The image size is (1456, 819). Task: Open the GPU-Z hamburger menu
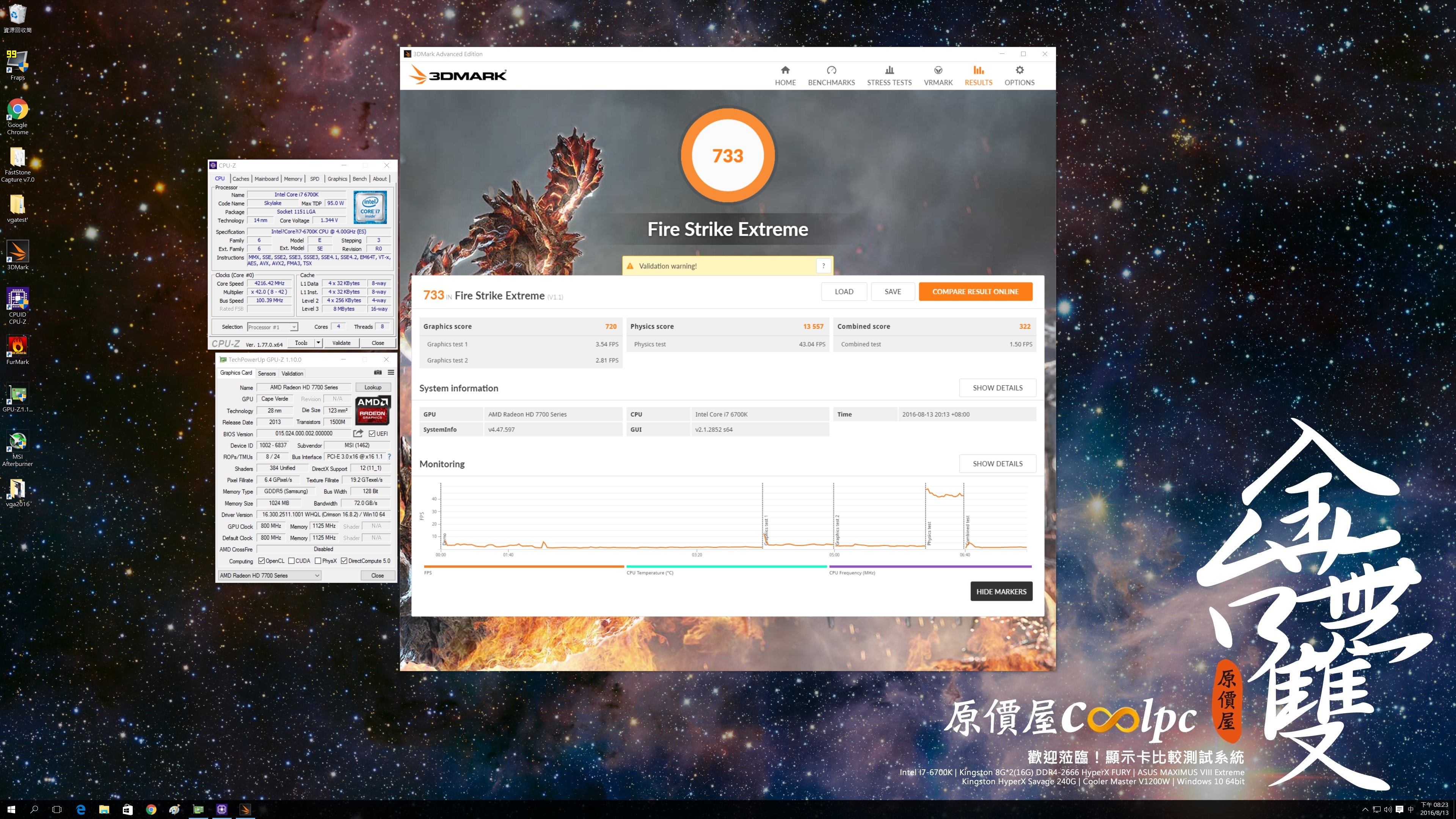391,372
